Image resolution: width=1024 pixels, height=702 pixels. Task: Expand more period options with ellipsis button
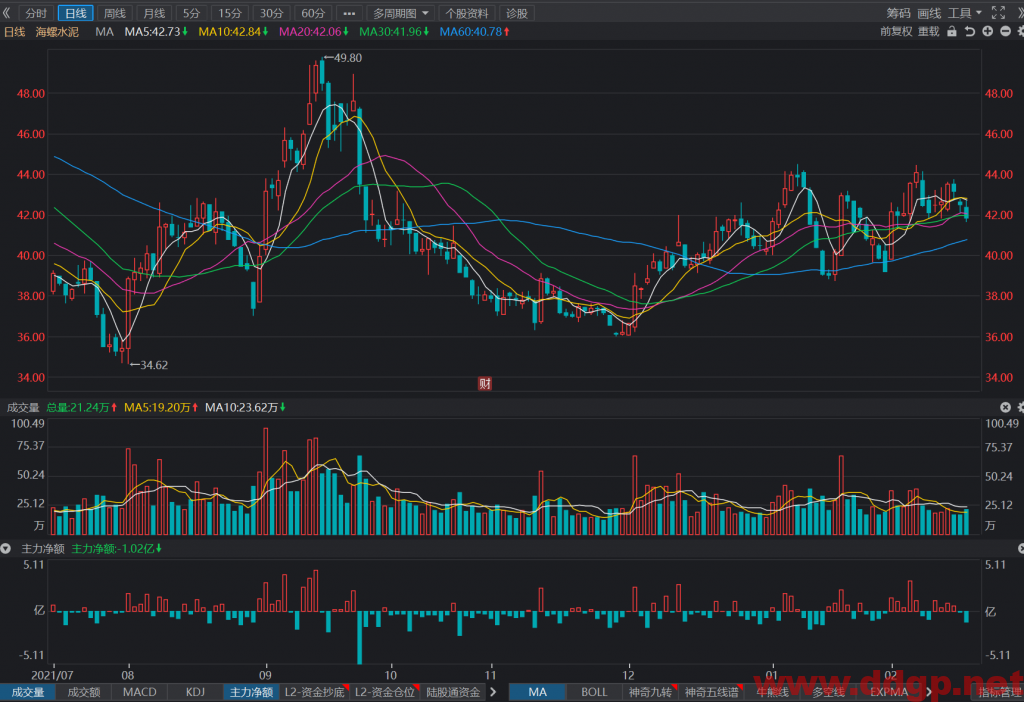[349, 13]
